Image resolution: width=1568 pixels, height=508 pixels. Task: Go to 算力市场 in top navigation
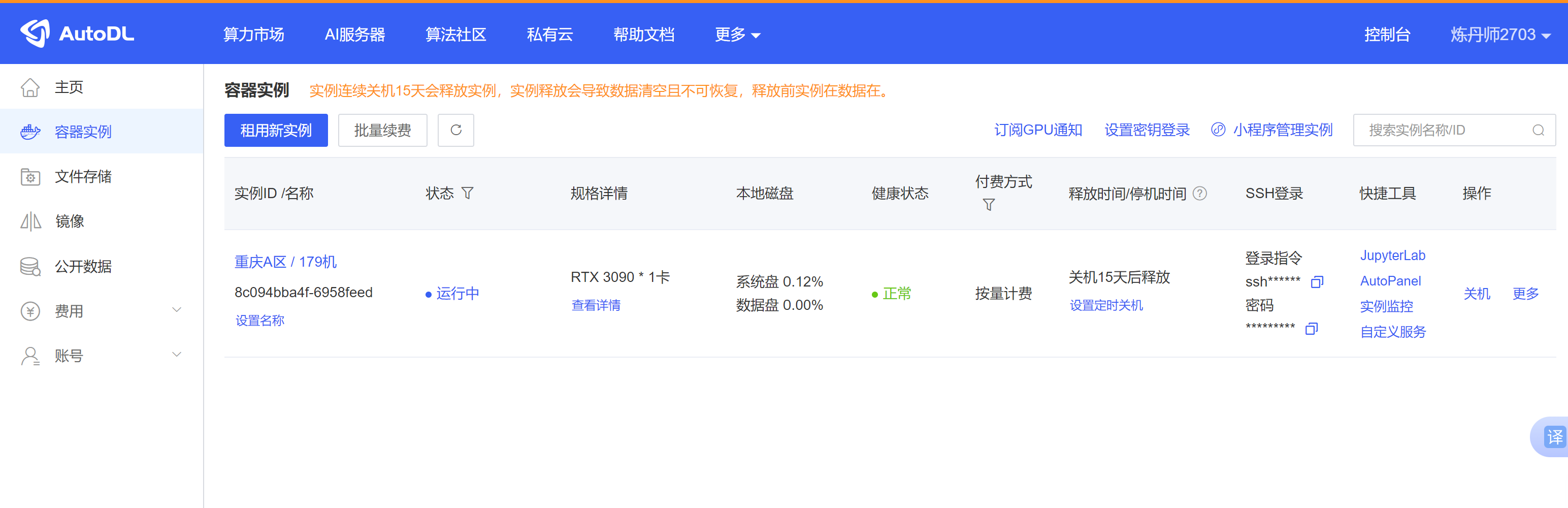tap(254, 35)
